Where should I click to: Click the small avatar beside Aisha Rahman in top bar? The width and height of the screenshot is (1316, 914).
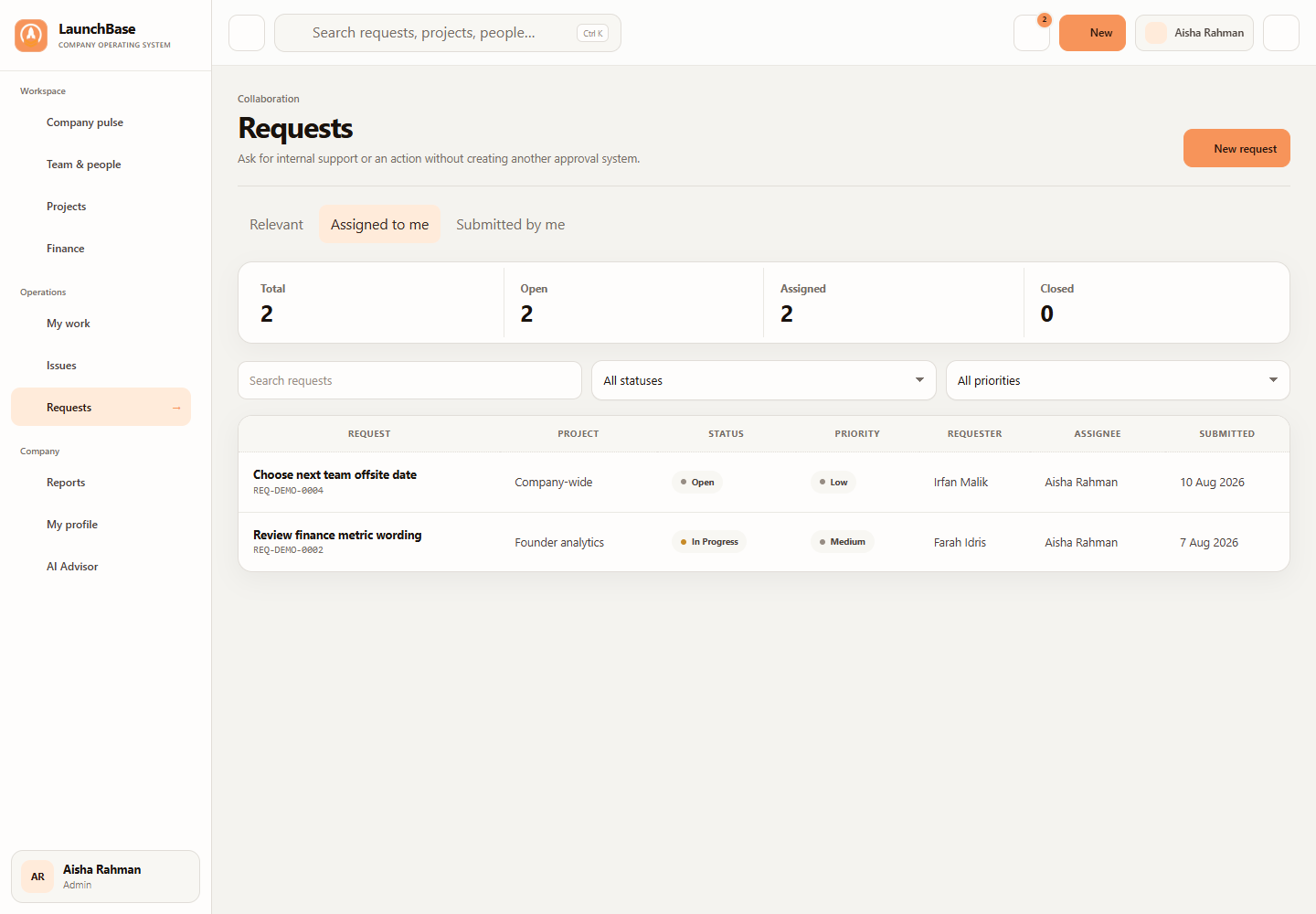point(1156,33)
